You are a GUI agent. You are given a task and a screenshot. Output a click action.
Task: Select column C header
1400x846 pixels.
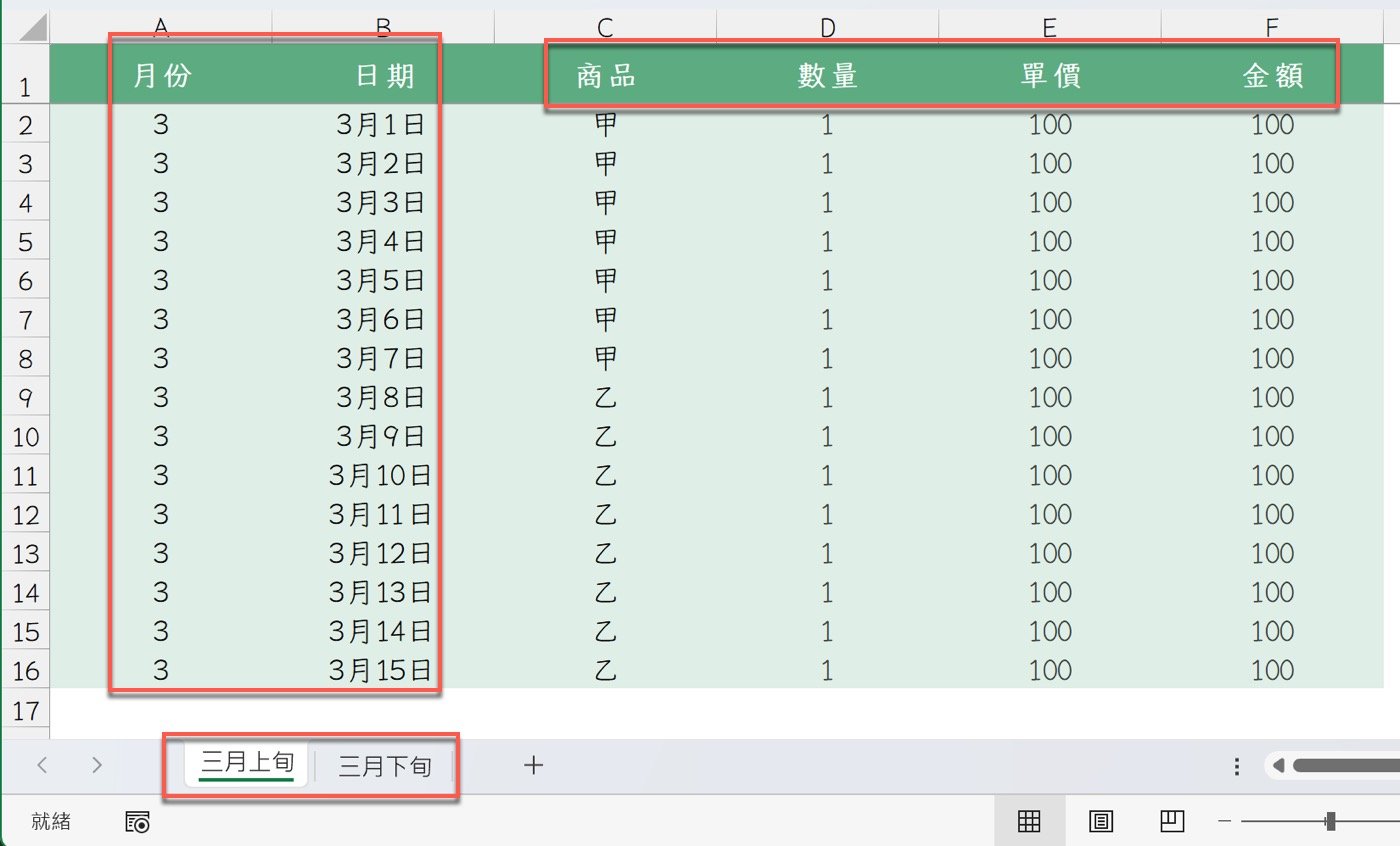[605, 28]
